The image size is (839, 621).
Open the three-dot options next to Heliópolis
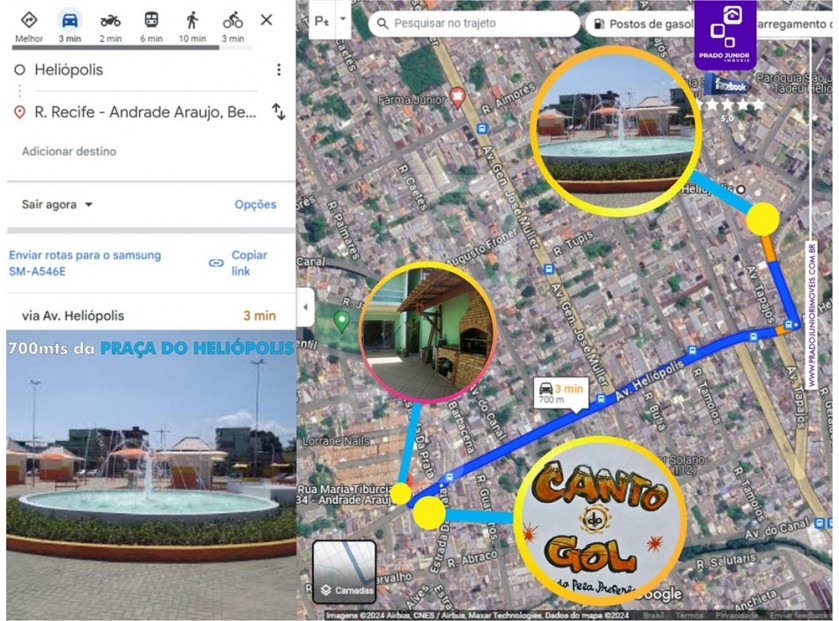click(x=279, y=70)
